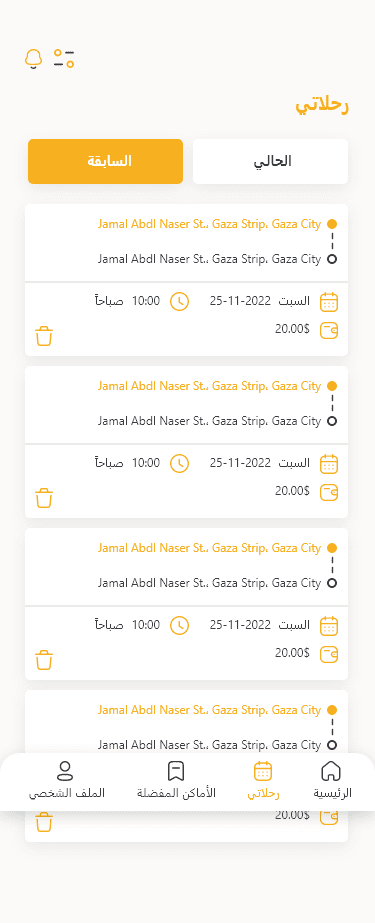The width and height of the screenshot is (375, 923).
Task: Open second trip's destination address line
Action: (x=210, y=421)
